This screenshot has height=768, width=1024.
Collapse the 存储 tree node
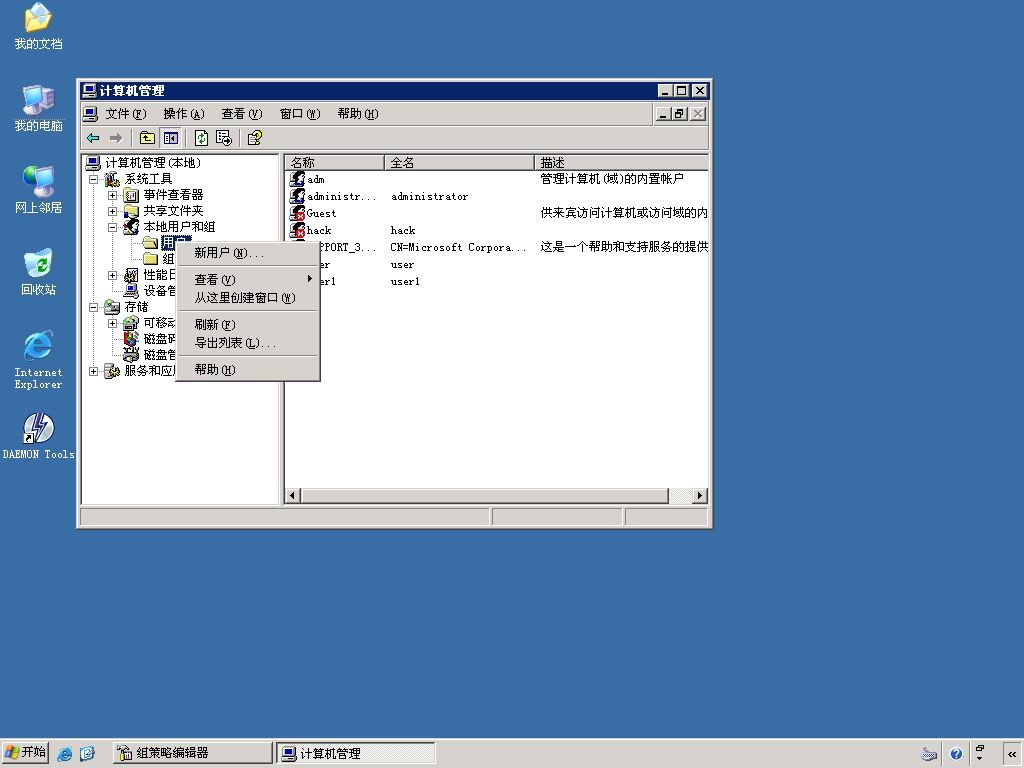(x=93, y=307)
